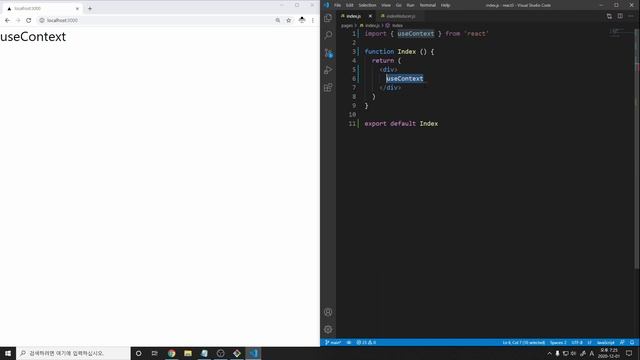Click the LF end-of-line indicator in status bar
The width and height of the screenshot is (640, 360).
(589, 342)
